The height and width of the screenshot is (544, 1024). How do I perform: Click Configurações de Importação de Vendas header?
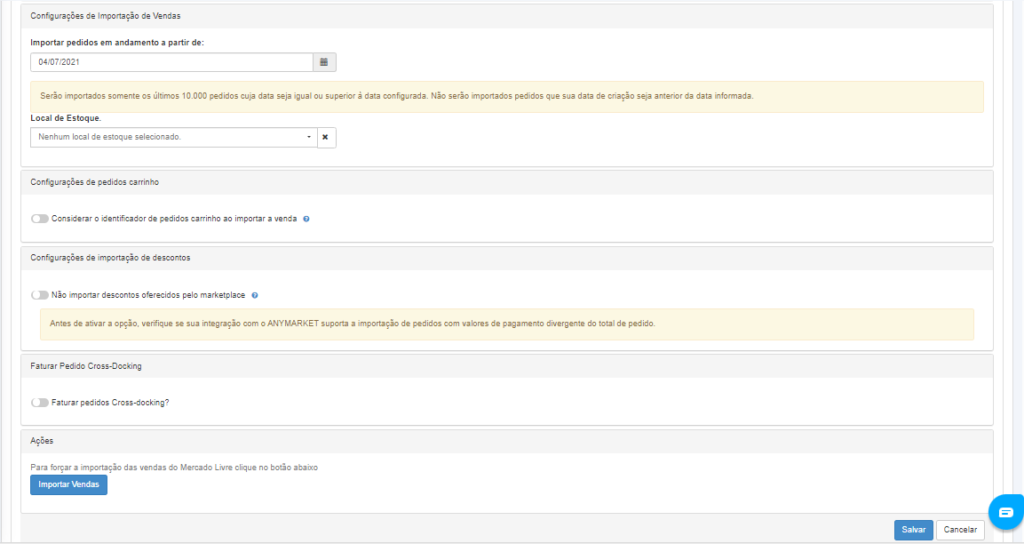point(106,16)
